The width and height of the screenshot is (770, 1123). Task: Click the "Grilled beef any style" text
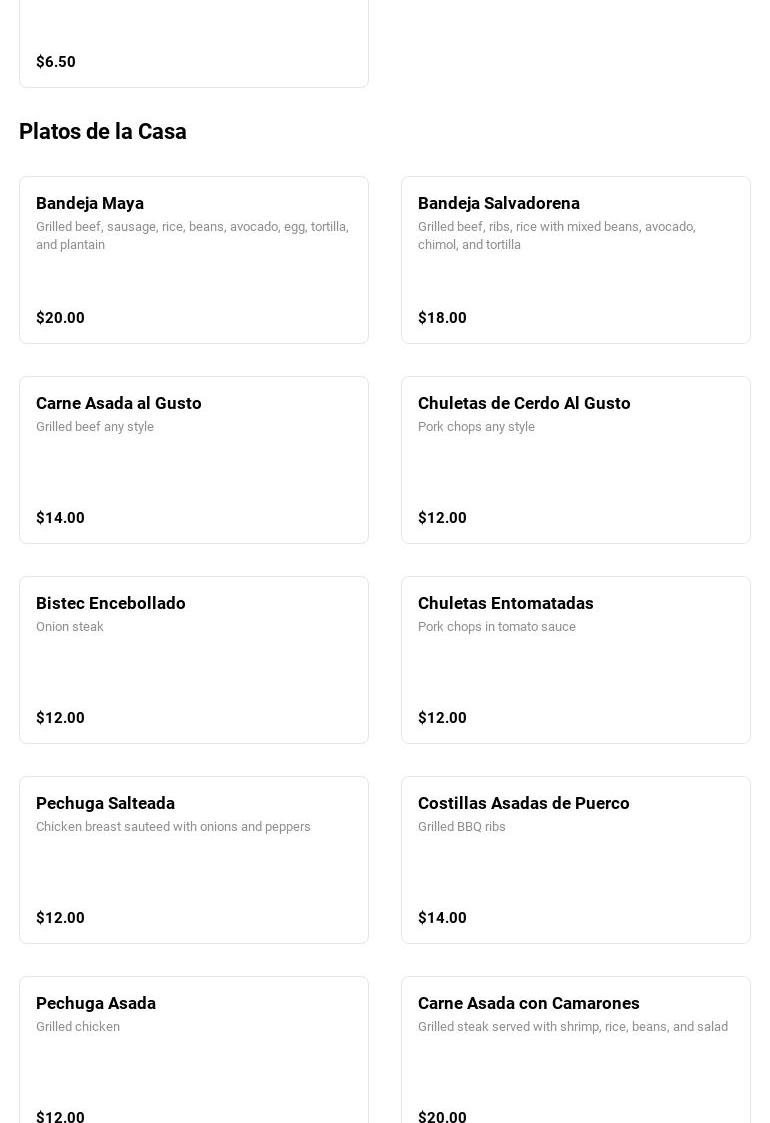tap(95, 427)
